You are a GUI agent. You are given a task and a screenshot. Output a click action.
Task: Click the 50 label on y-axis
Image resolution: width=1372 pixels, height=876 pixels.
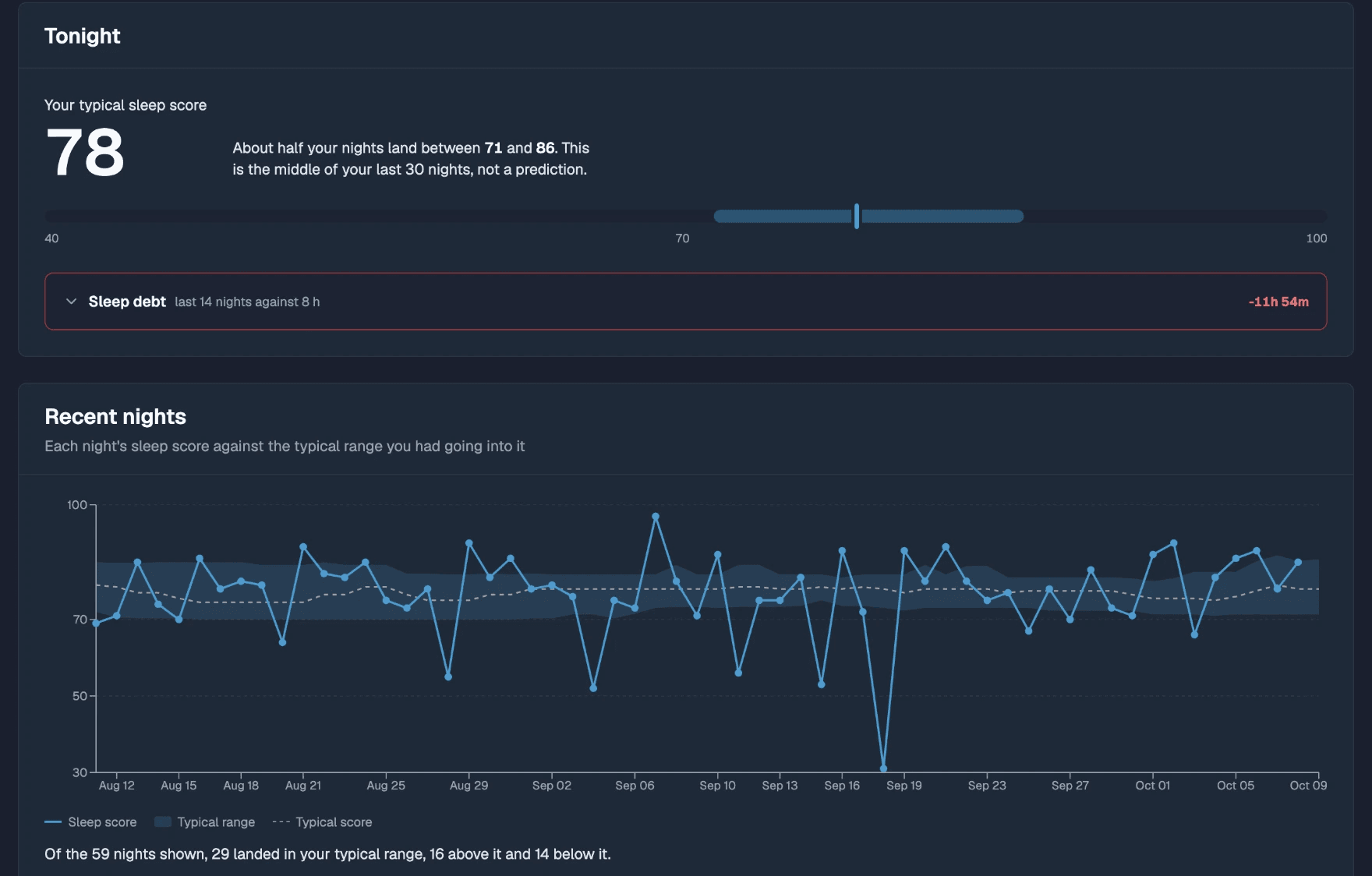(x=80, y=696)
